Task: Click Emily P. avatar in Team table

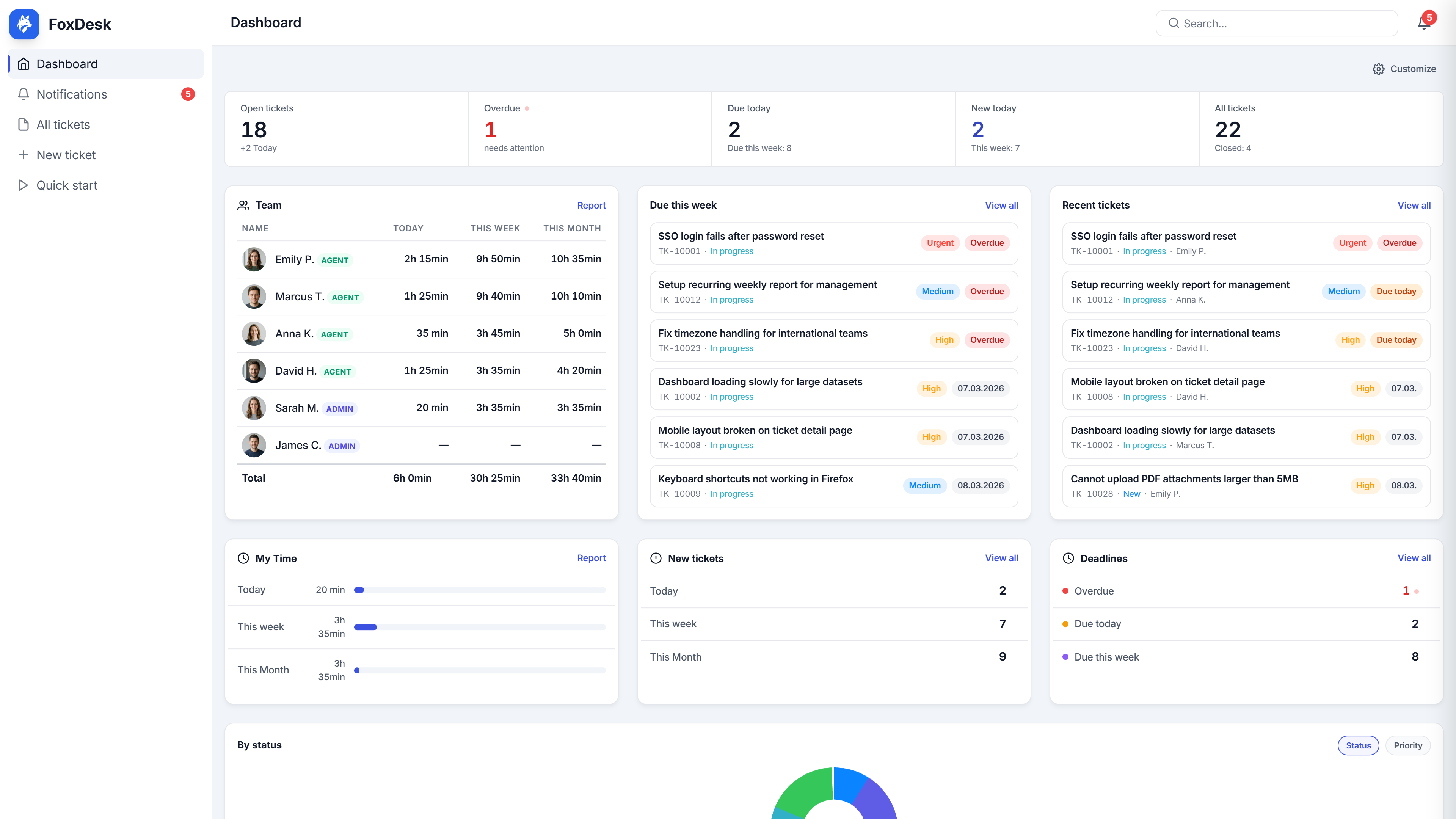Action: [254, 259]
